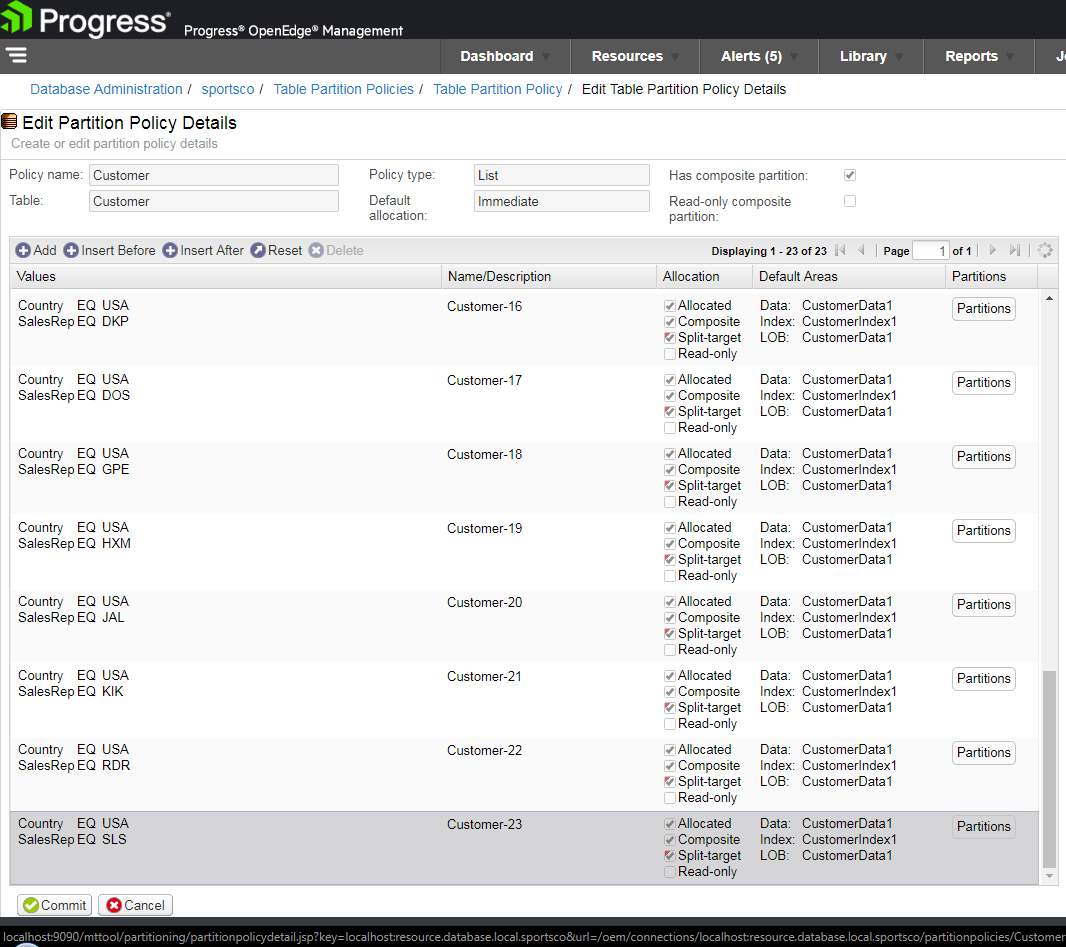Toggle Split-target for Customer-21
This screenshot has height=947, width=1066.
click(670, 708)
